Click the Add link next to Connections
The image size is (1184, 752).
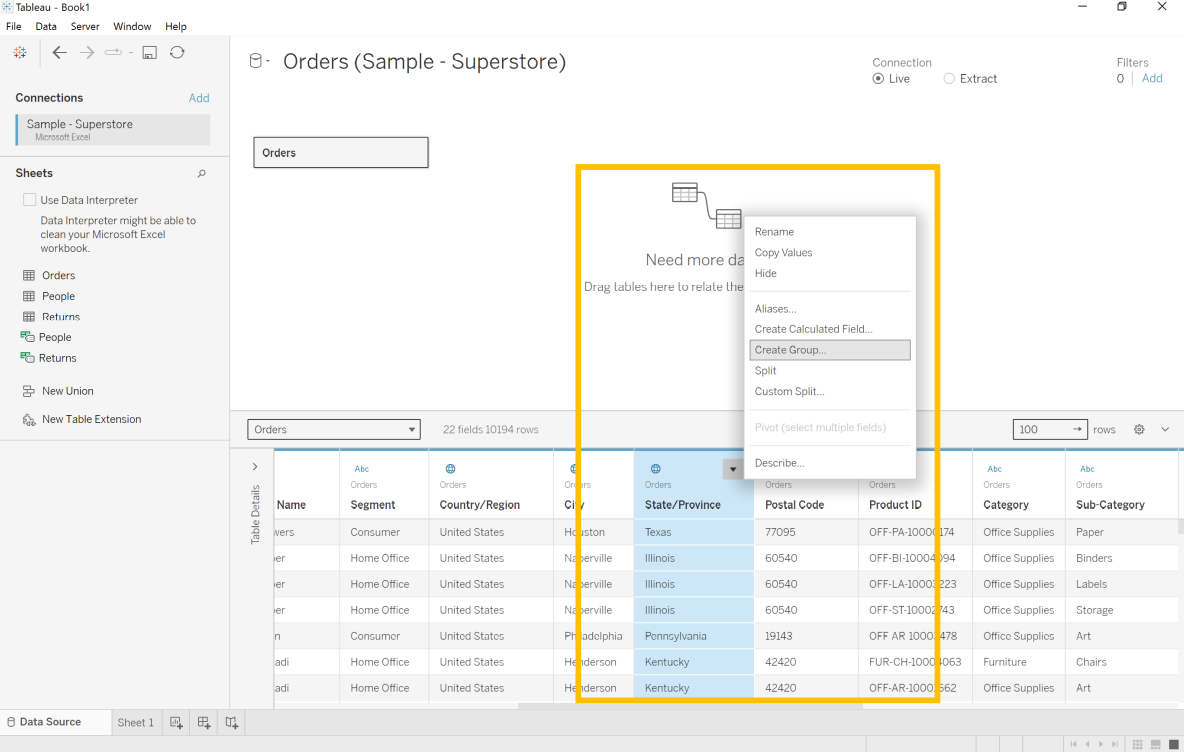(x=199, y=98)
